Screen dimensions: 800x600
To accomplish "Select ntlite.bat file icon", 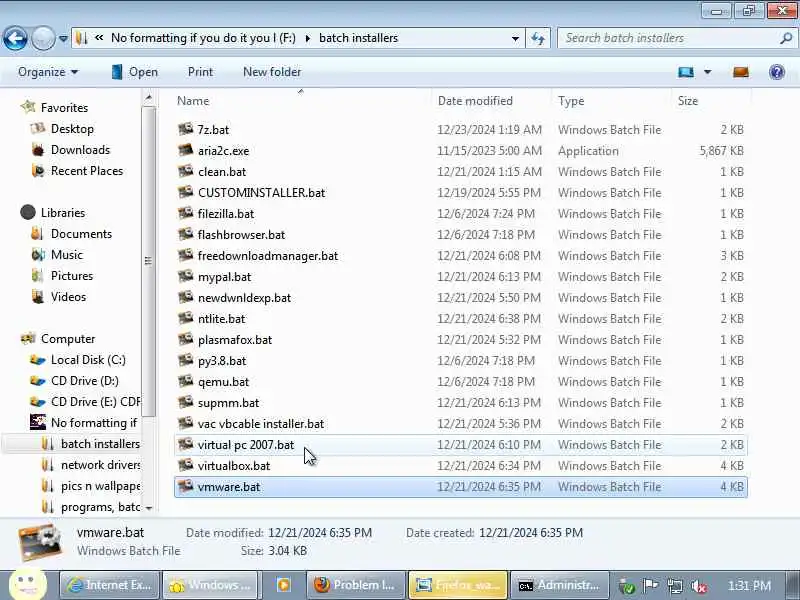I will (186, 318).
